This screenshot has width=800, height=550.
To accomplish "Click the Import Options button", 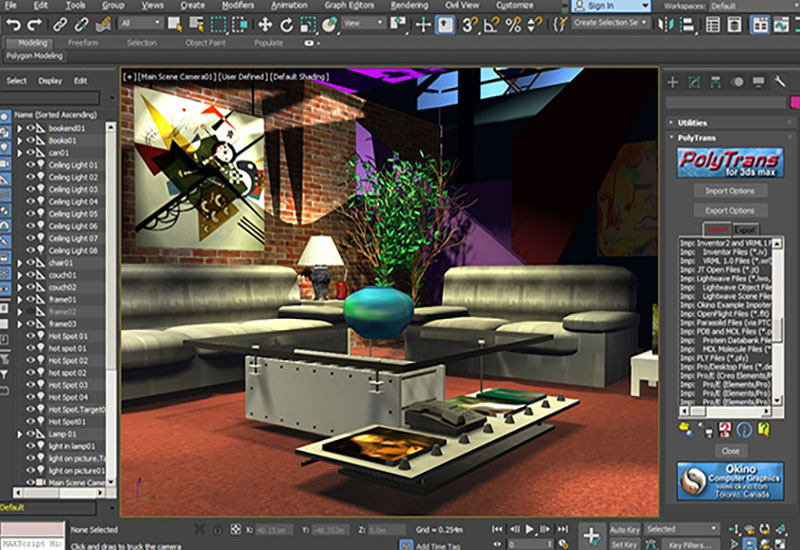I will tap(729, 191).
